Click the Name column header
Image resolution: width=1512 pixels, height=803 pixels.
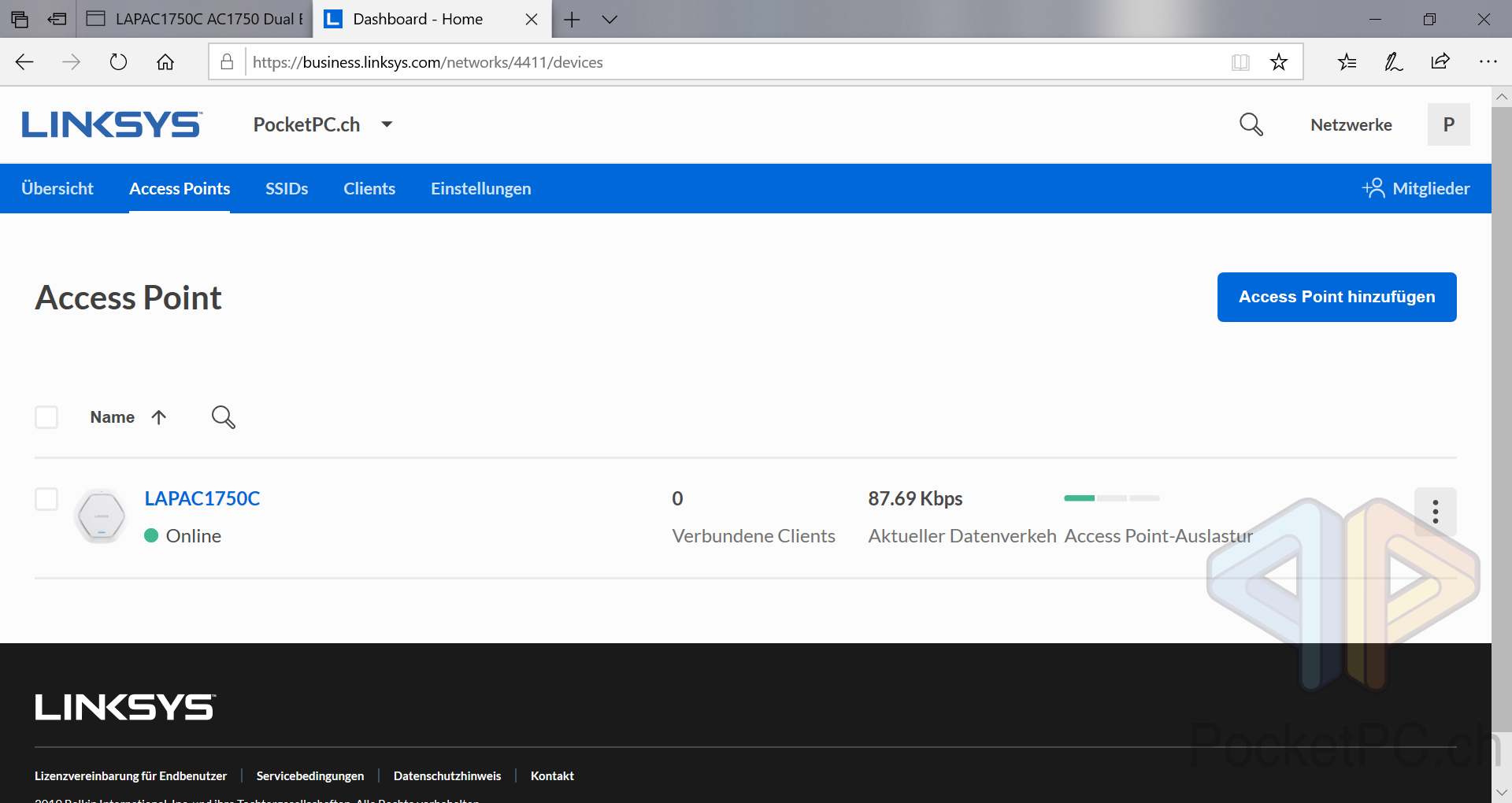point(113,417)
